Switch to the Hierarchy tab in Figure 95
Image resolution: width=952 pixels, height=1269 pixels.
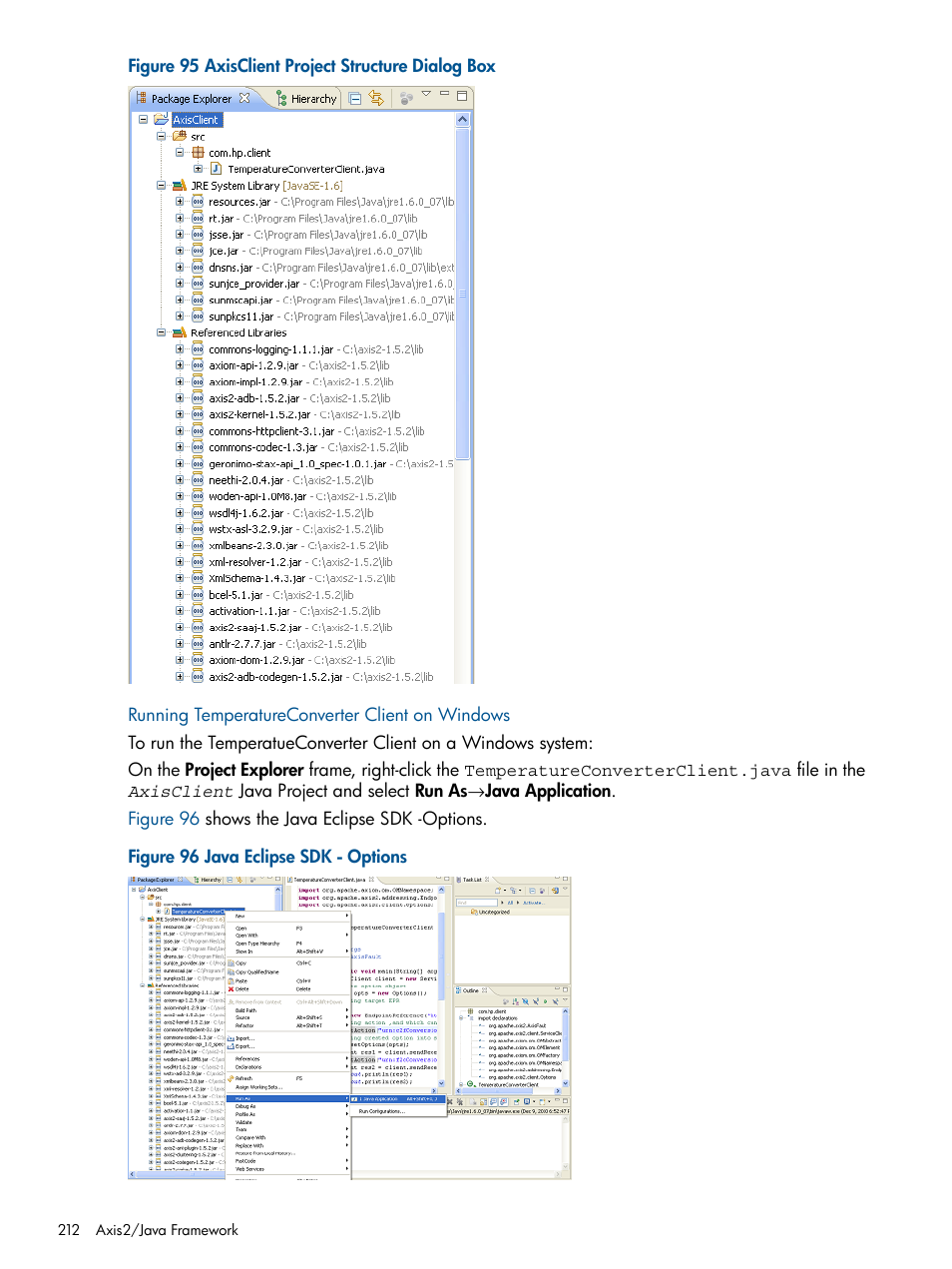(x=307, y=99)
